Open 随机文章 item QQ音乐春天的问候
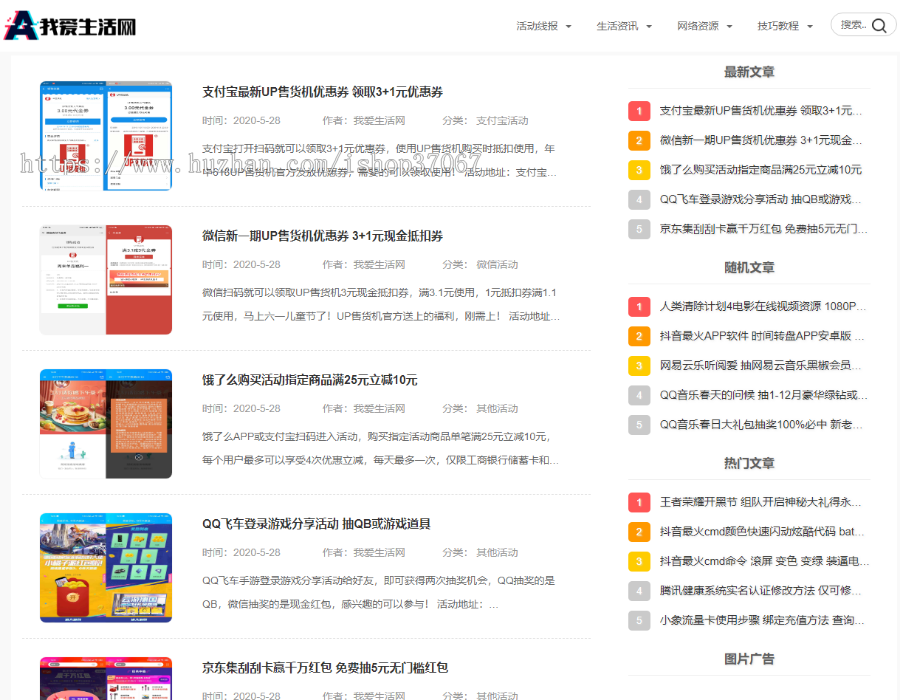Screen dimensions: 900x700 (763, 395)
